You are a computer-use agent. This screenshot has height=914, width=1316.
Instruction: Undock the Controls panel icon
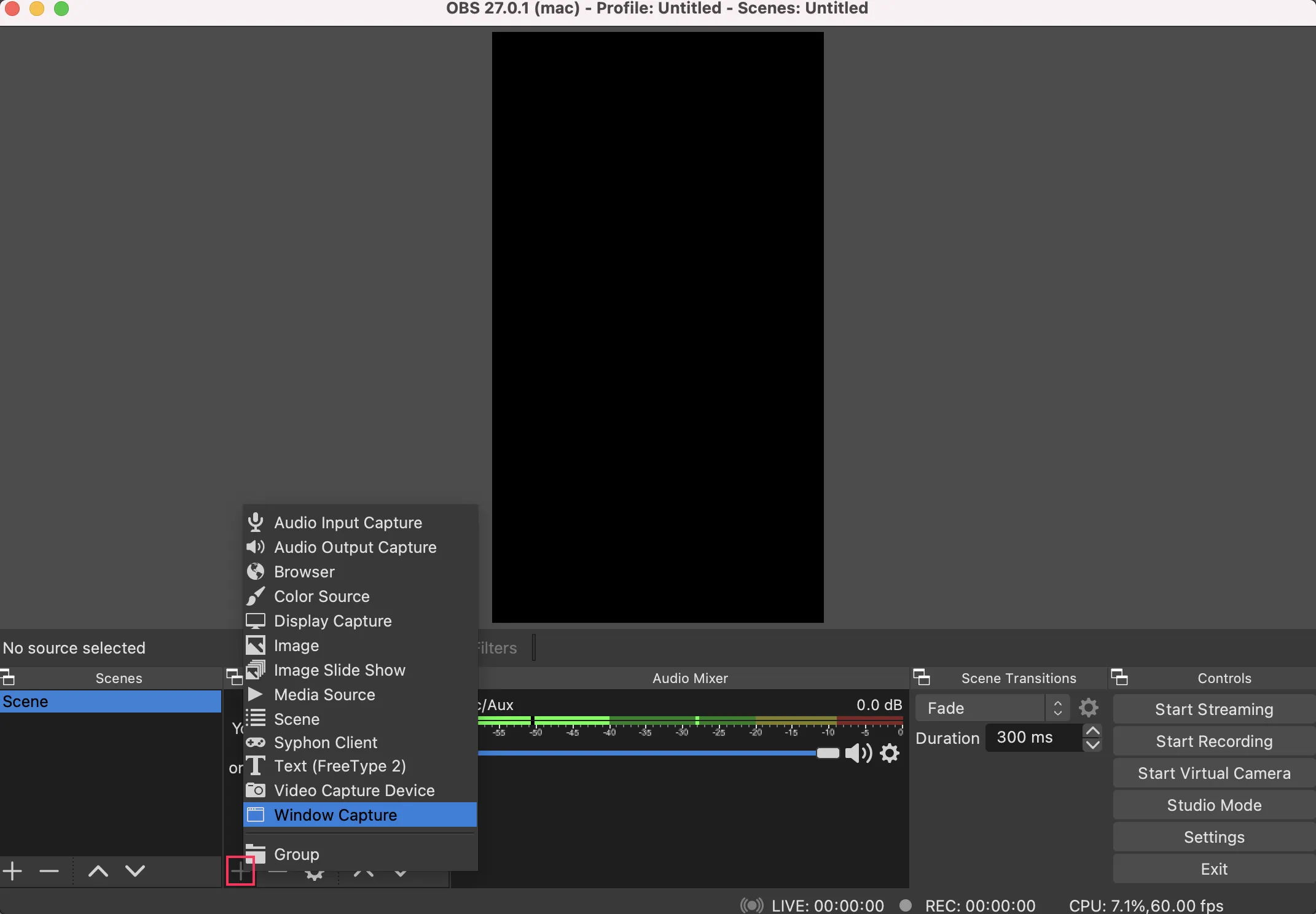[x=1119, y=678]
